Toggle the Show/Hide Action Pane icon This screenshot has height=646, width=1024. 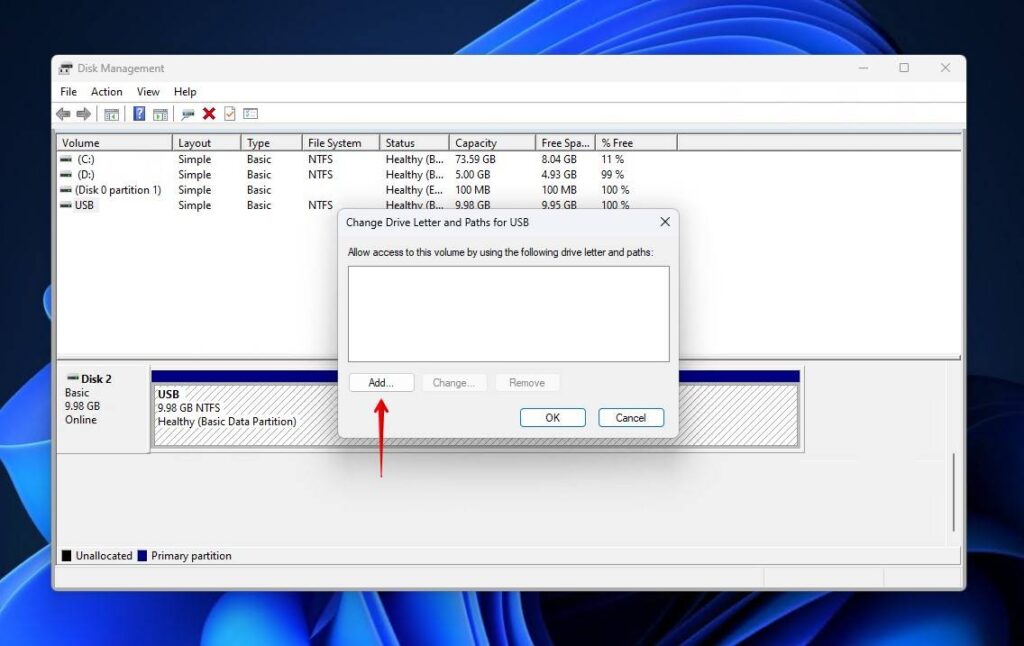(162, 113)
